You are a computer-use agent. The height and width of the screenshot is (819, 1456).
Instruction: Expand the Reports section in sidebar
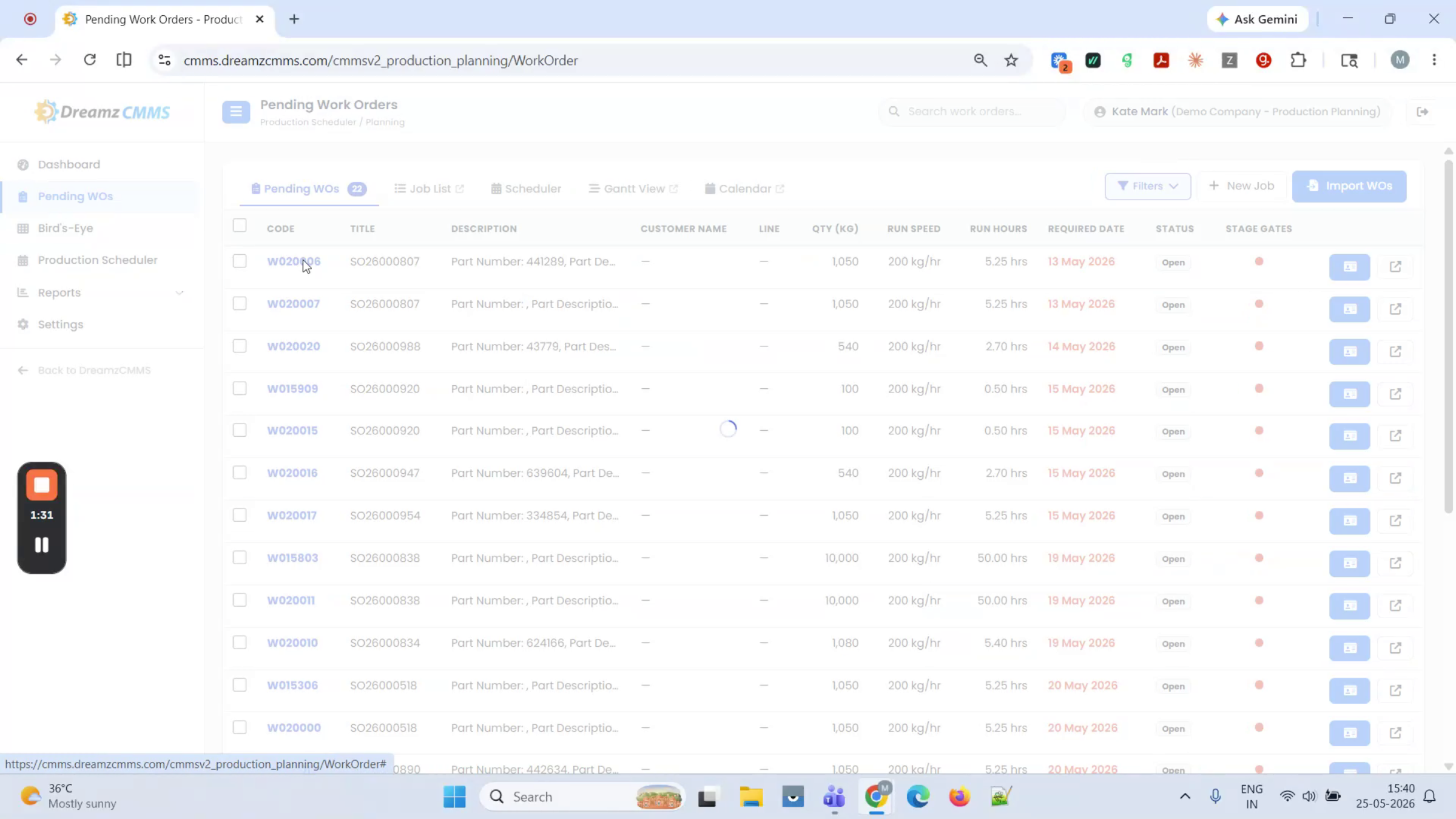101,292
